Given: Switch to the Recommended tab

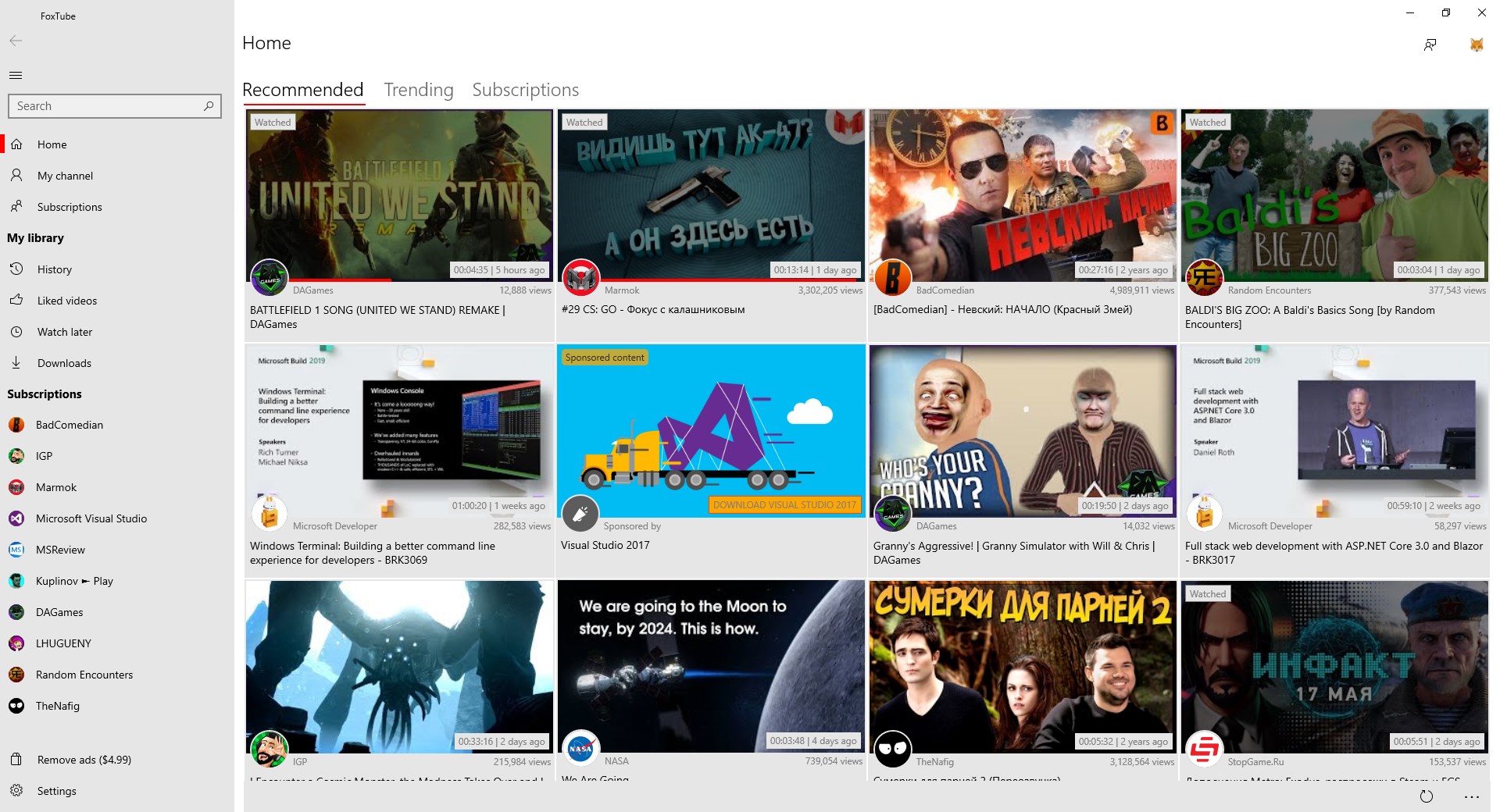Looking at the screenshot, I should click(303, 90).
